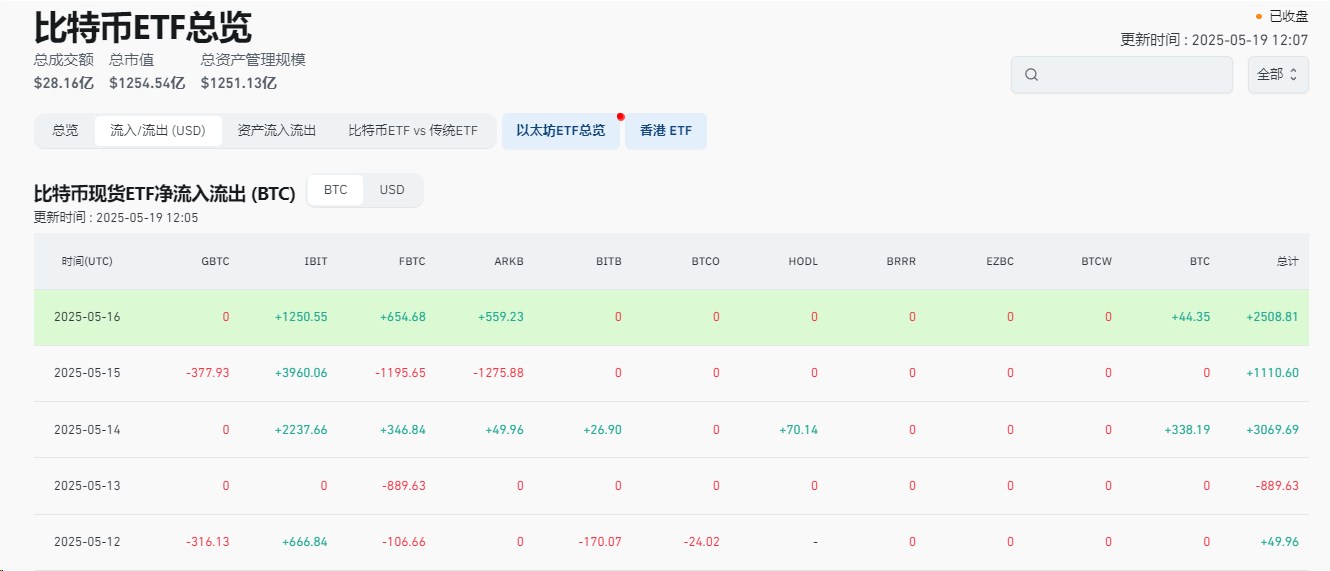Viewport: 1330px width, 571px height.
Task: Click the IBIT column header
Action: (315, 262)
